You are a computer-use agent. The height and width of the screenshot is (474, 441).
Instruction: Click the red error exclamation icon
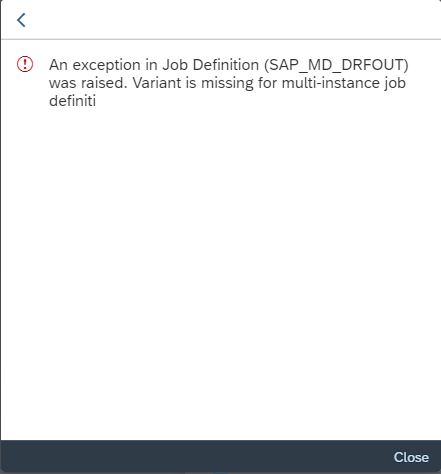click(25, 64)
